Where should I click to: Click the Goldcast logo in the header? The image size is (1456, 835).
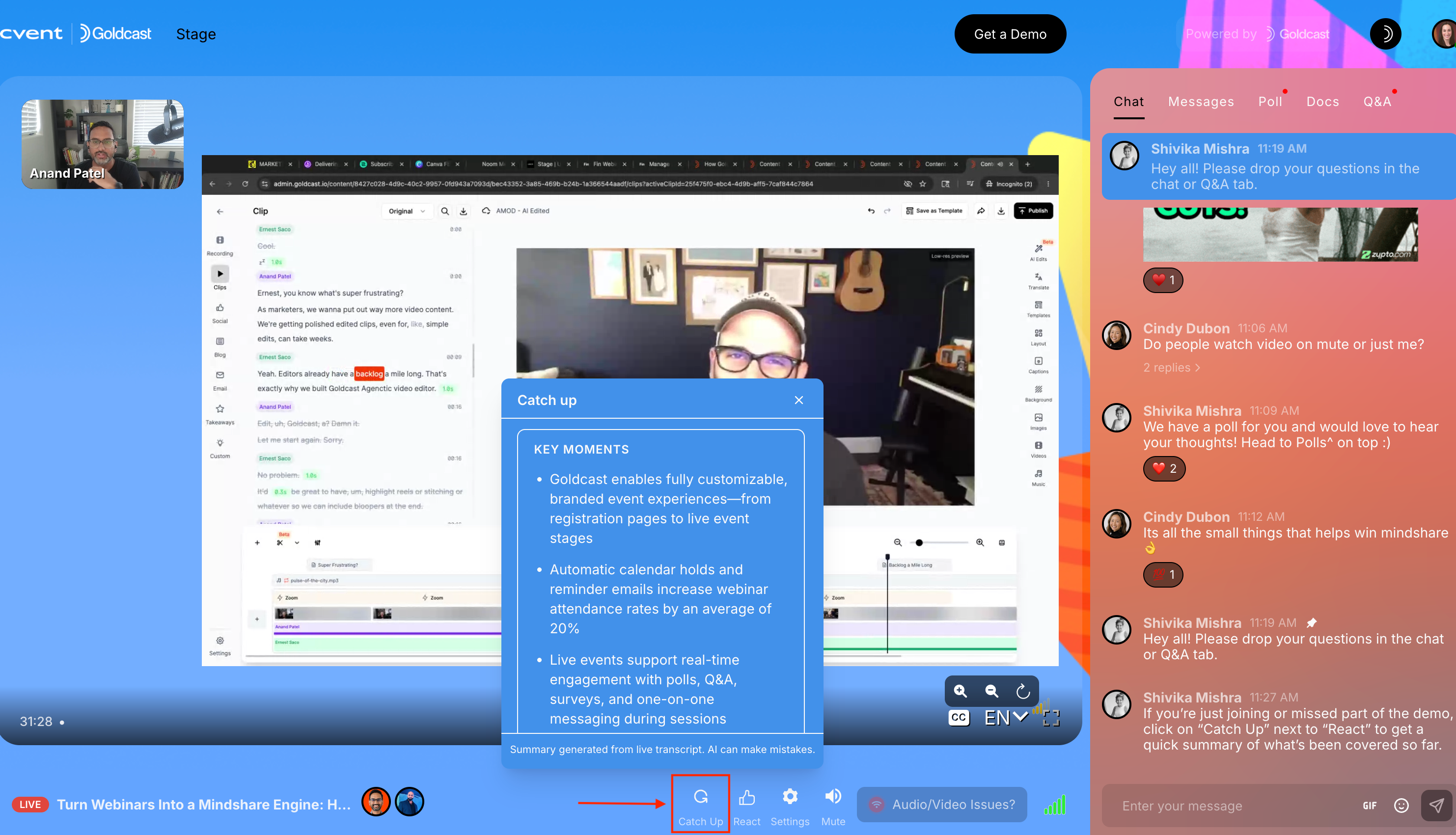[115, 34]
